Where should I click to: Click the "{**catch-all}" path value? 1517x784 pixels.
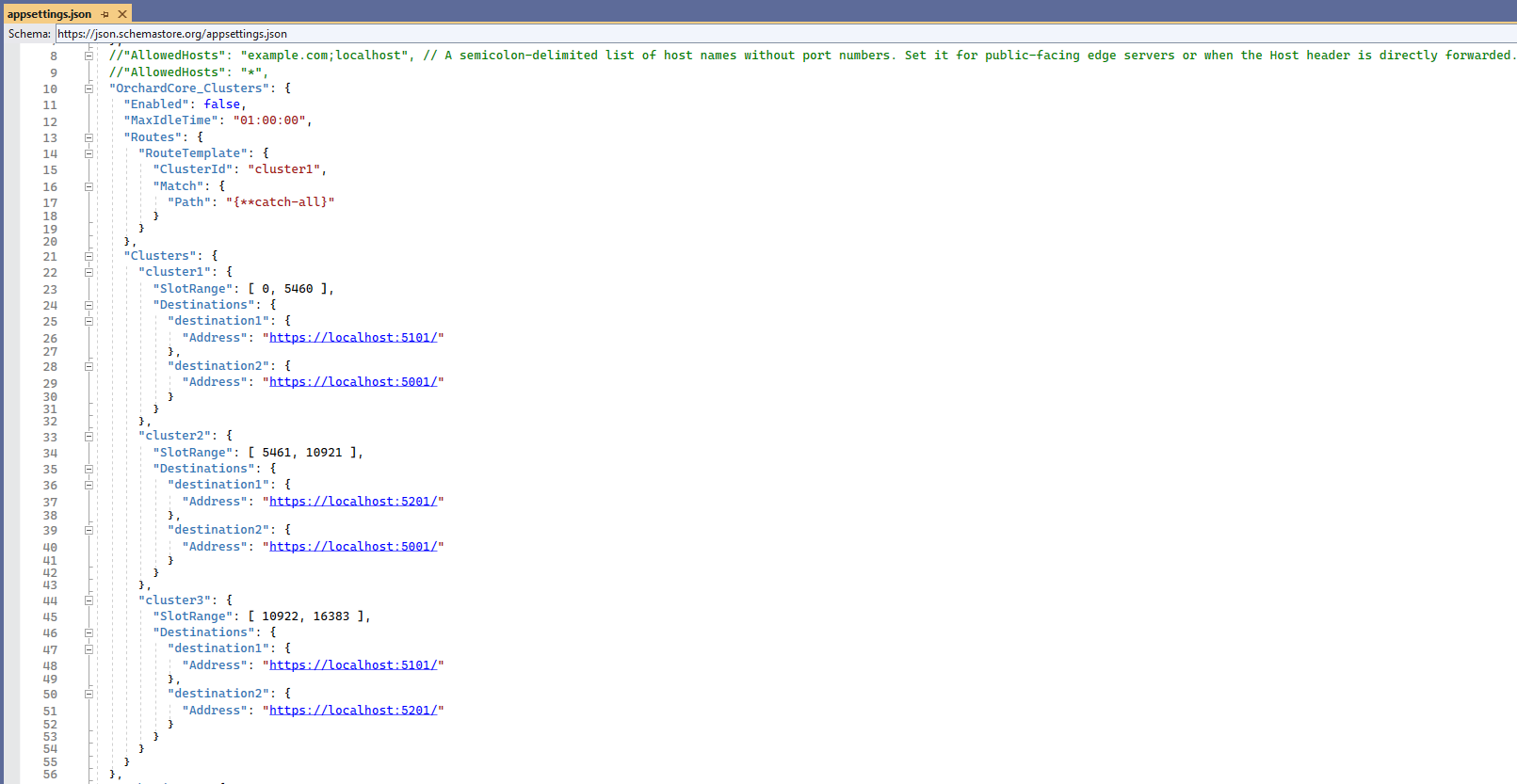pyautogui.click(x=281, y=202)
